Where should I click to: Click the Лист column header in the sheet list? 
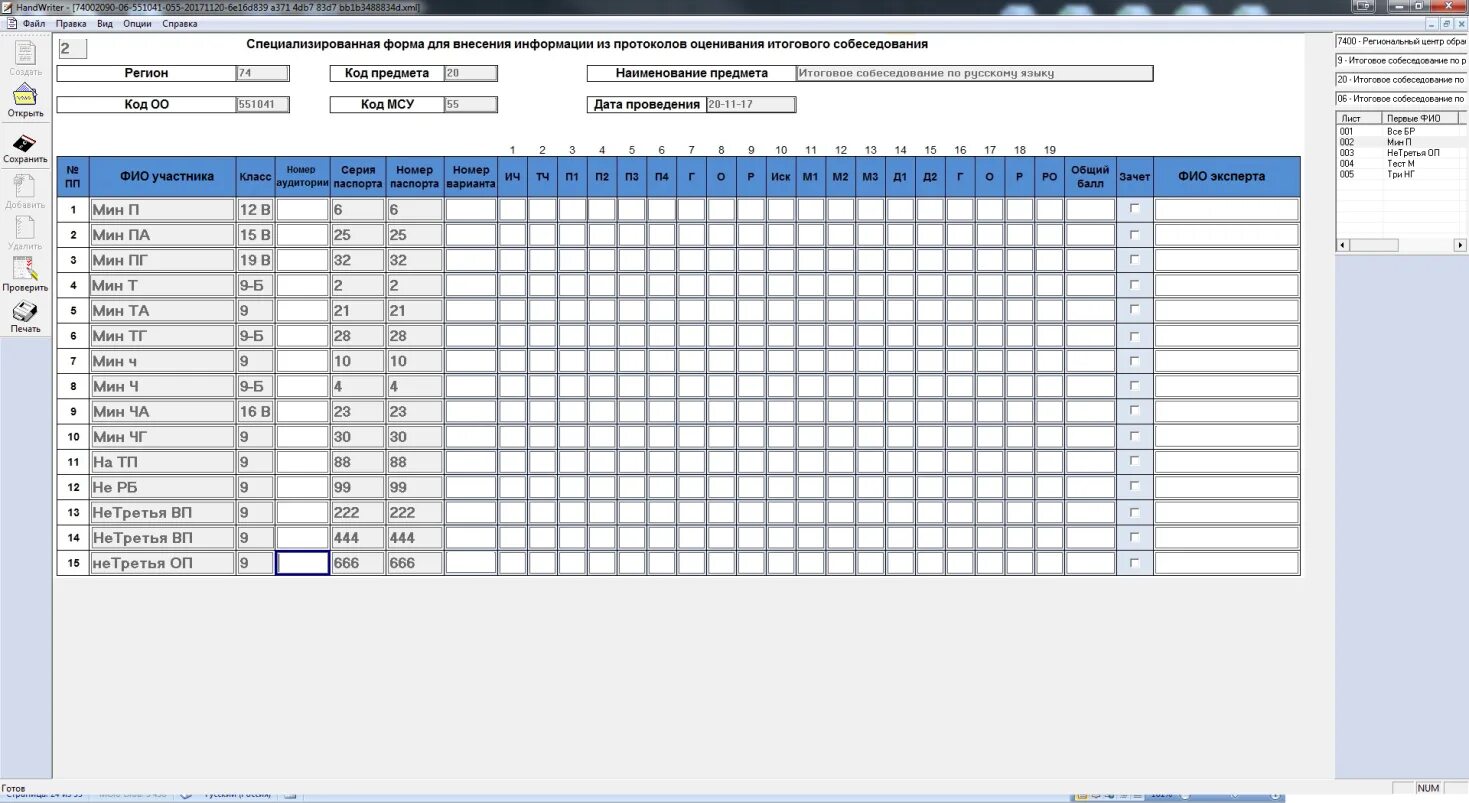(1359, 119)
